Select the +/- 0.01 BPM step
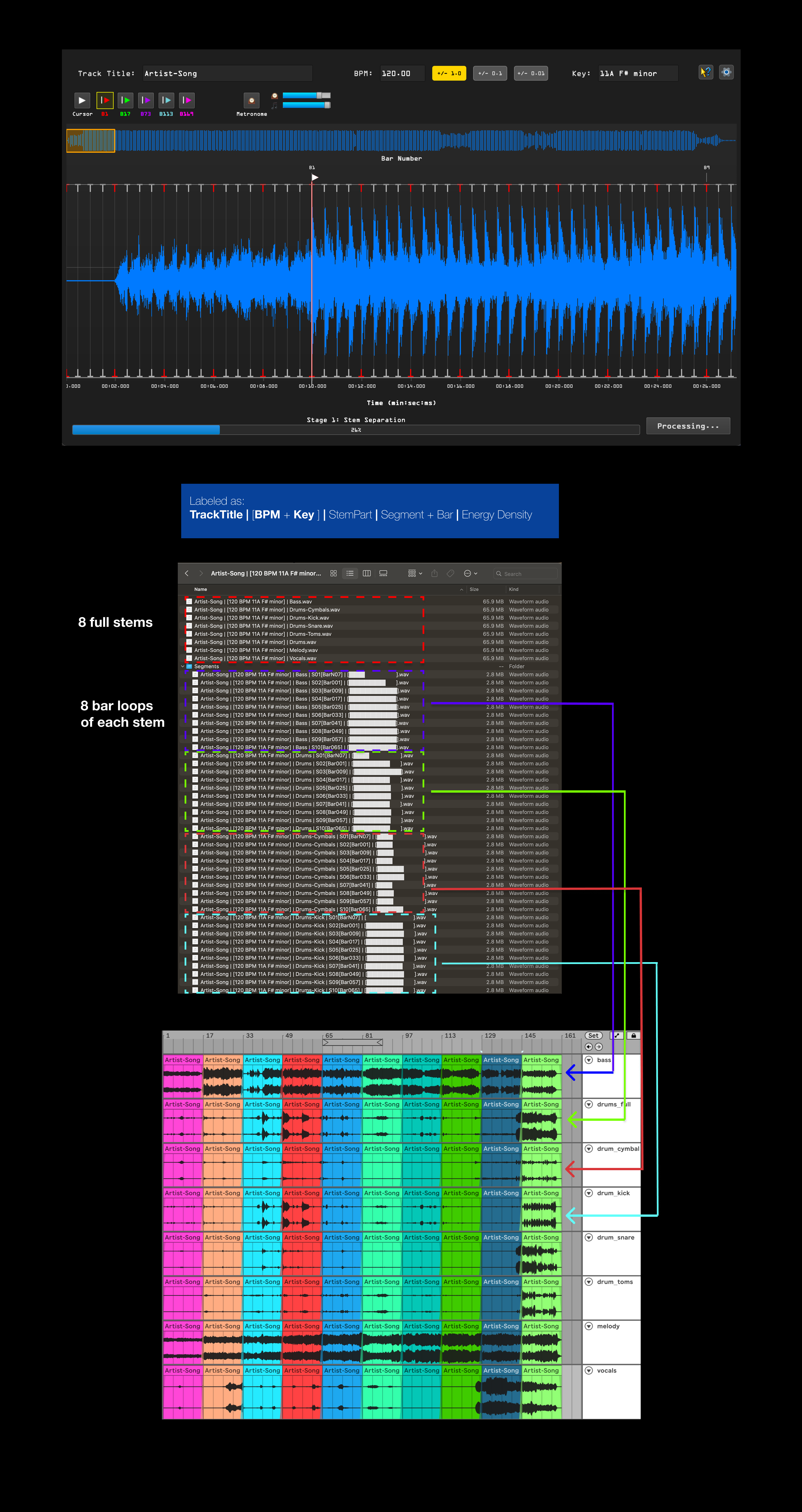The width and height of the screenshot is (802, 1512). (x=531, y=73)
